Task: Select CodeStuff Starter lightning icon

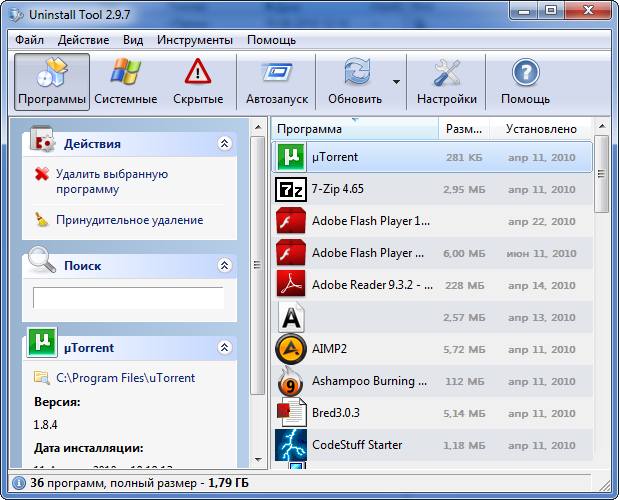Action: coord(291,445)
